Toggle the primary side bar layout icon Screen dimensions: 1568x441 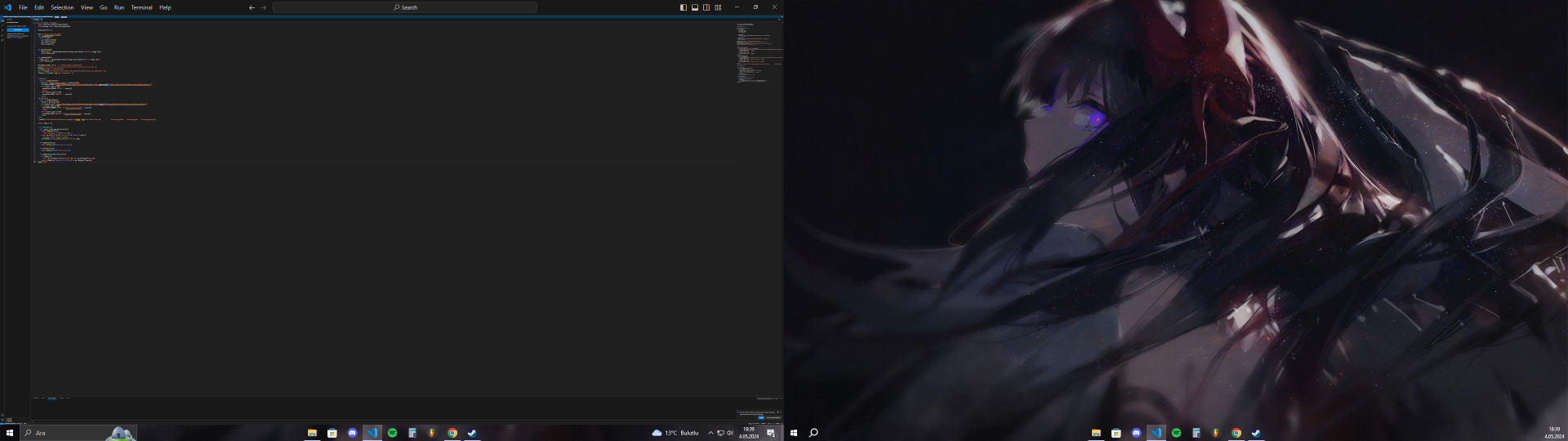pyautogui.click(x=684, y=7)
